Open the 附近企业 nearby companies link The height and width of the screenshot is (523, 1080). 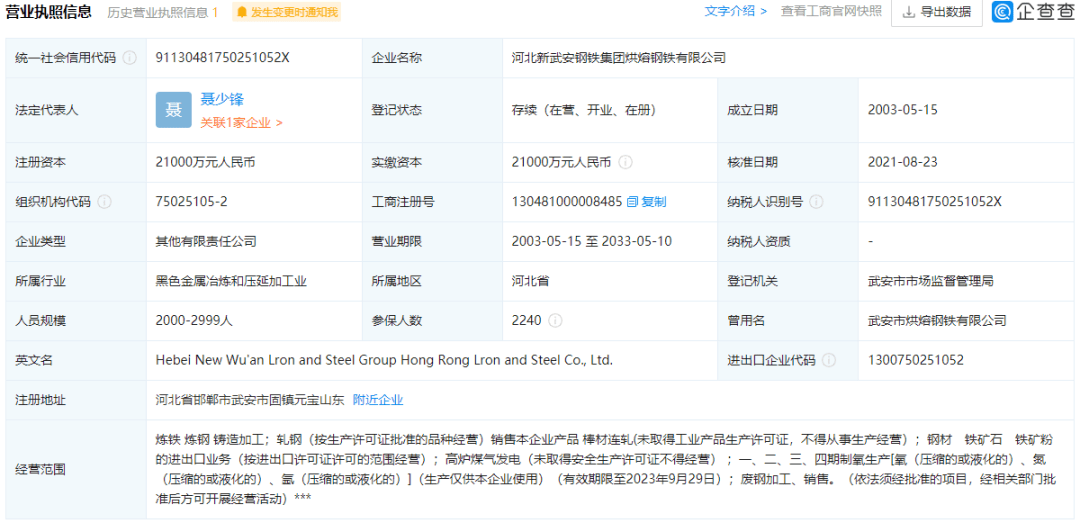[378, 400]
